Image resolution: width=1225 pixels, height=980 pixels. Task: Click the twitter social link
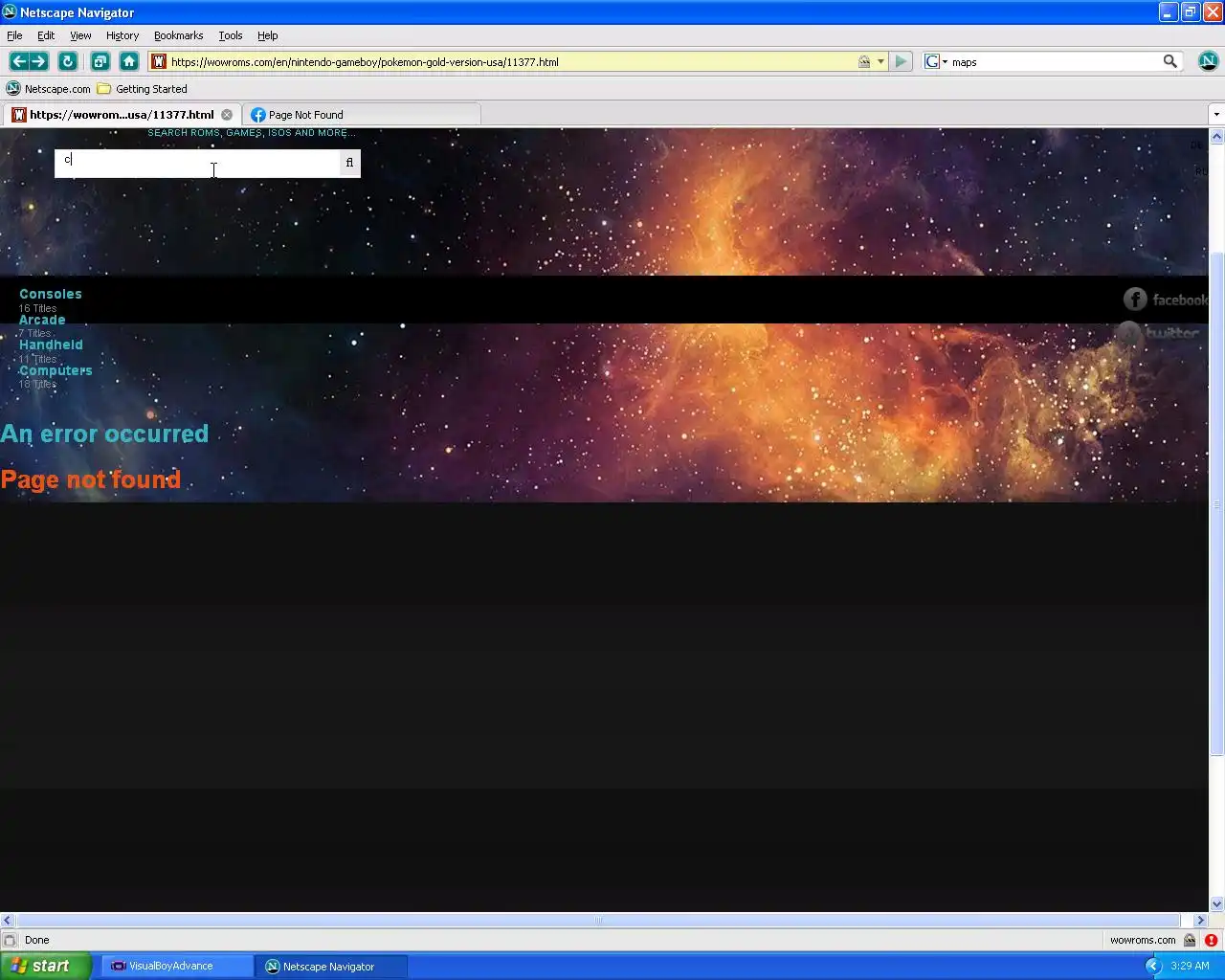click(1160, 333)
